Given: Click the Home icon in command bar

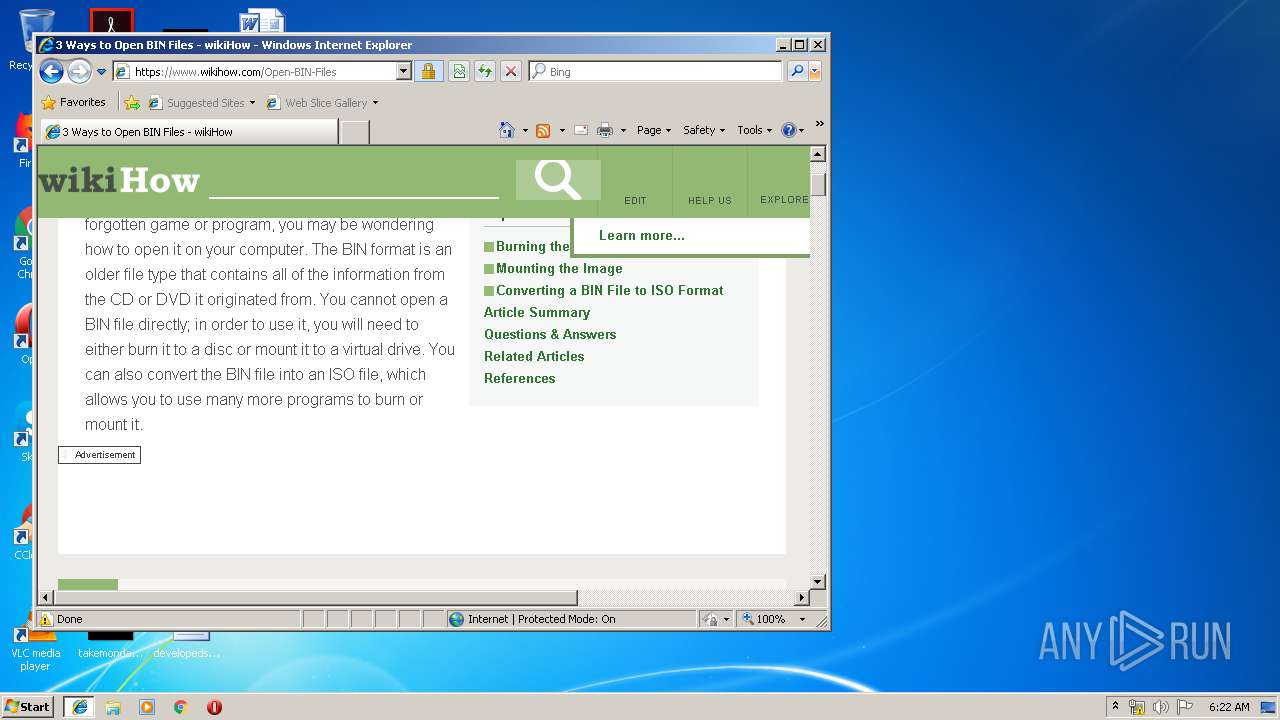Looking at the screenshot, I should tap(507, 130).
